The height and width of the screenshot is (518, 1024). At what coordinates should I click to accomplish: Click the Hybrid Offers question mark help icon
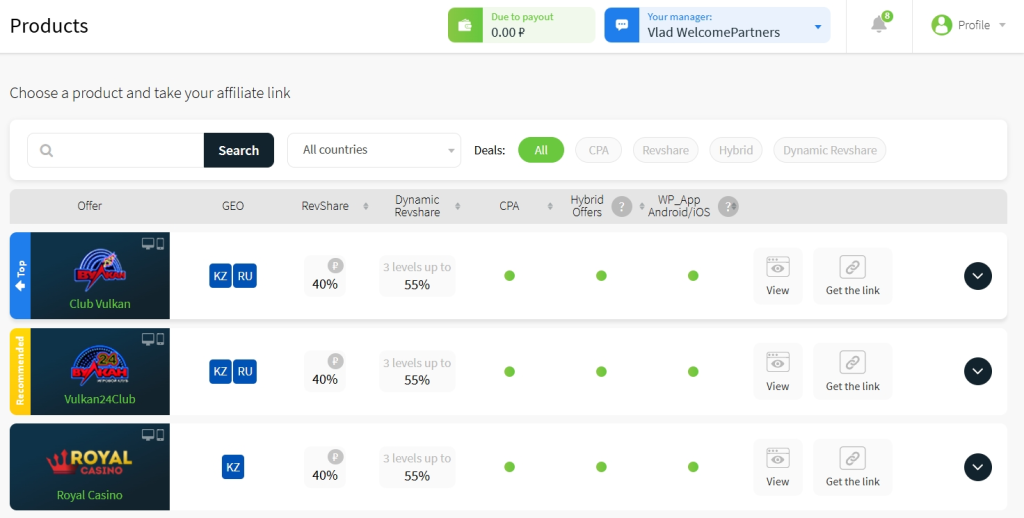621,206
